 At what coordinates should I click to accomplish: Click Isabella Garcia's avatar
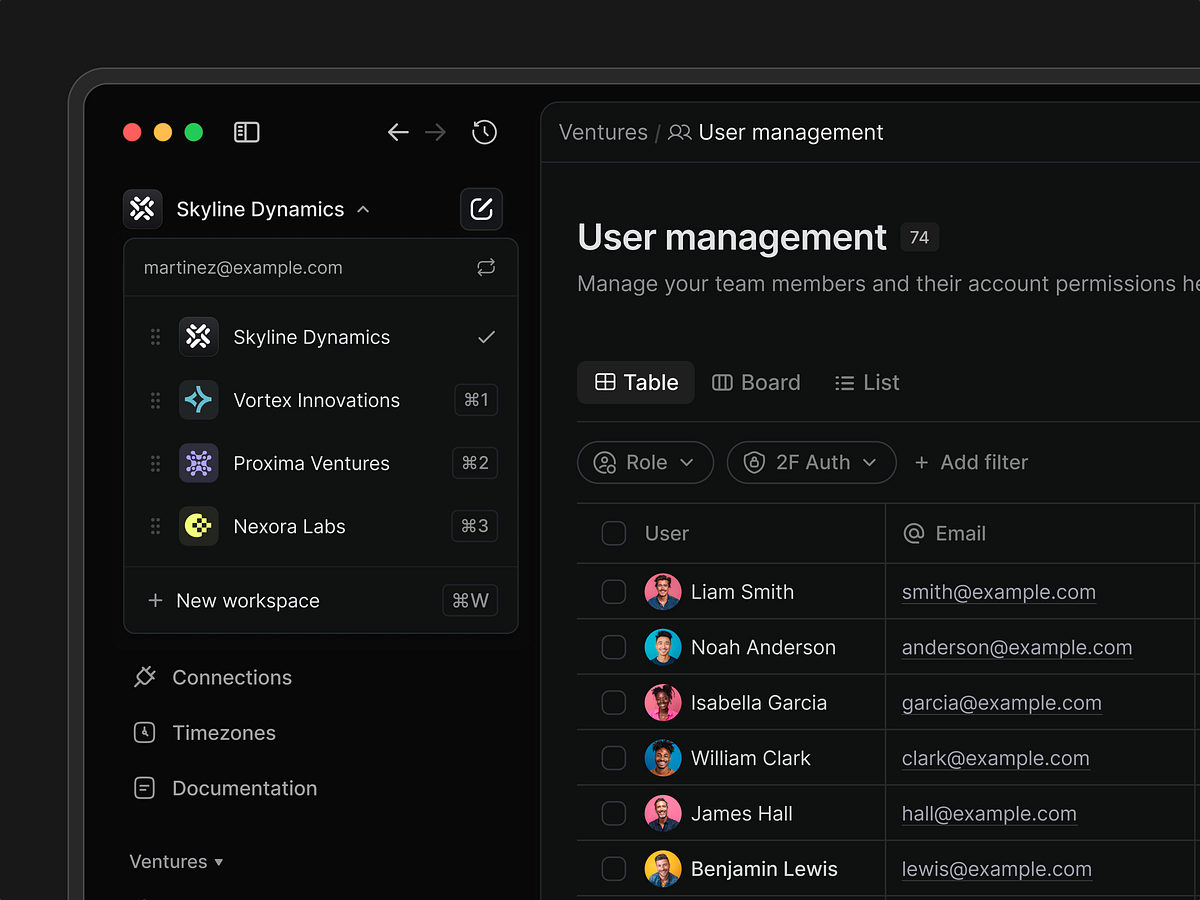tap(663, 703)
